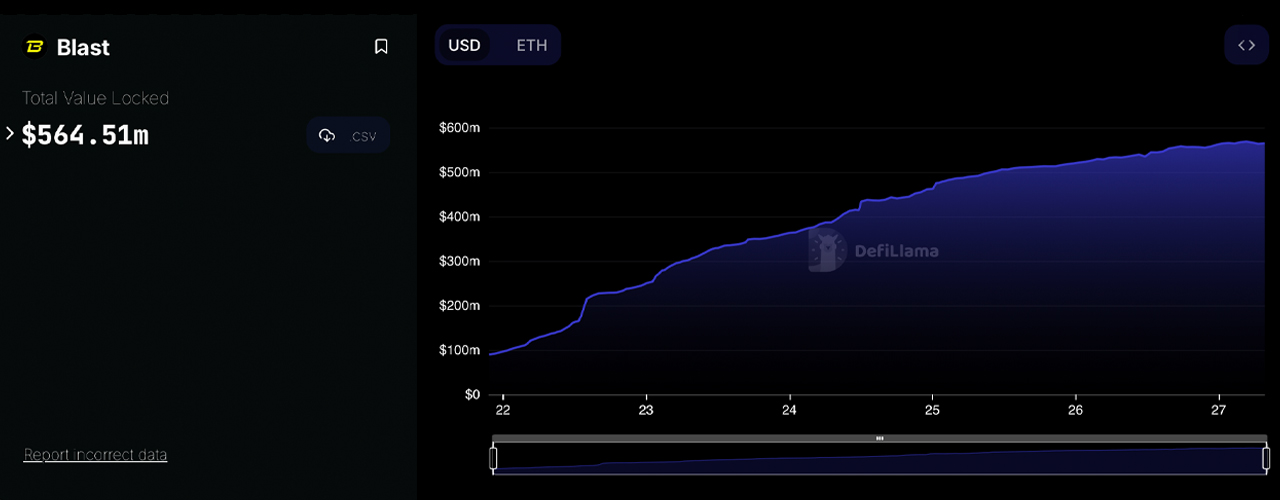Switch chart denomination to ETH

coord(531,45)
